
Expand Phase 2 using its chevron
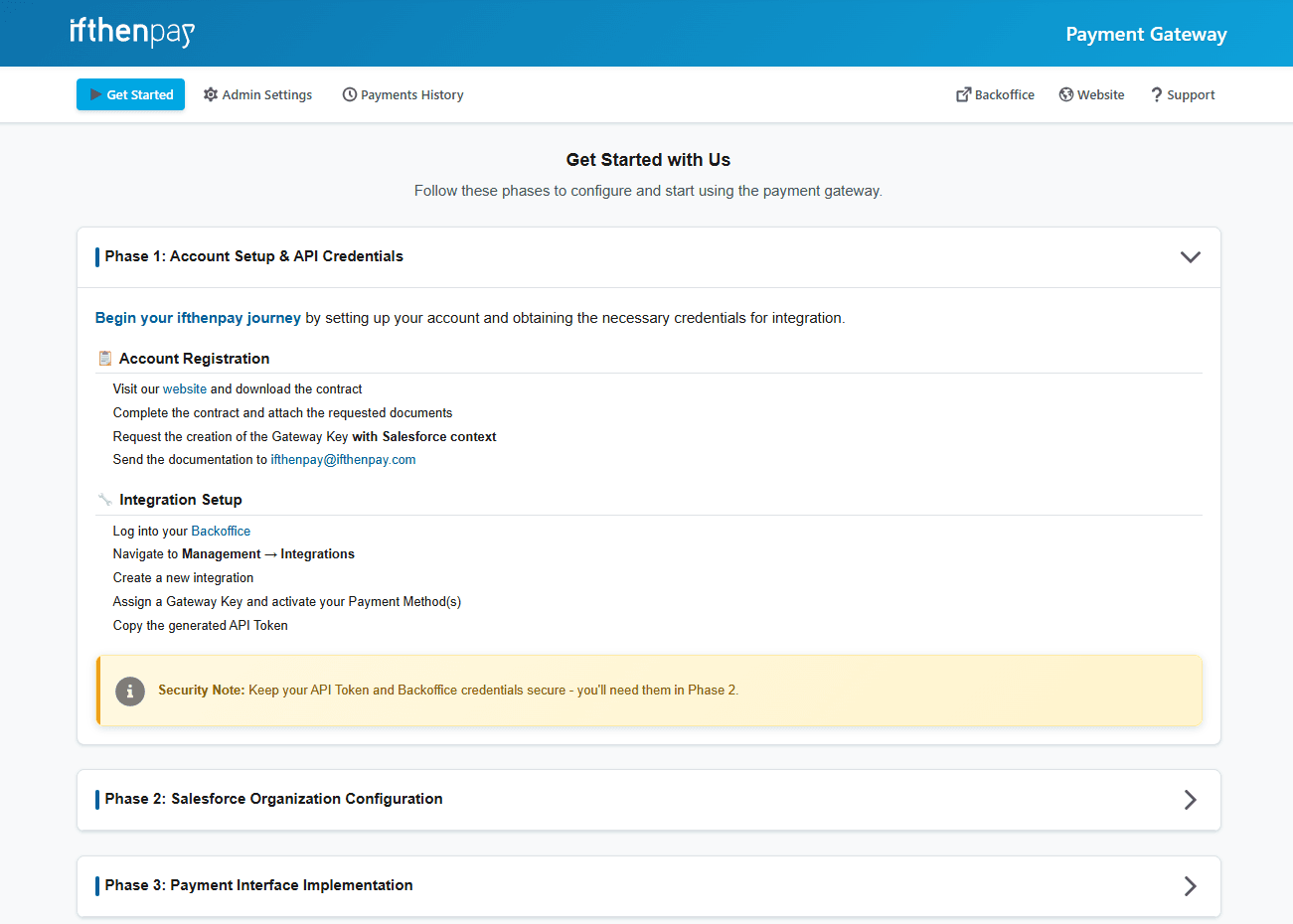click(1190, 800)
